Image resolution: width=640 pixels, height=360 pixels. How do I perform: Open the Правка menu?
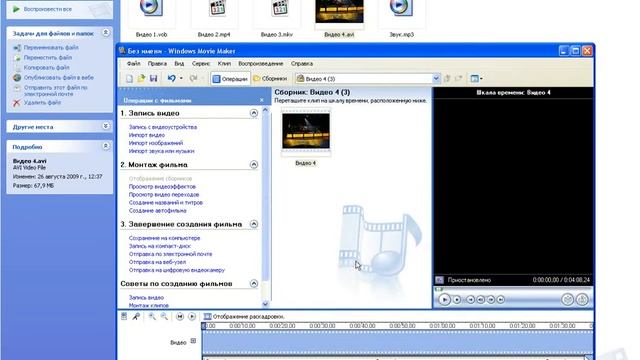(x=157, y=64)
